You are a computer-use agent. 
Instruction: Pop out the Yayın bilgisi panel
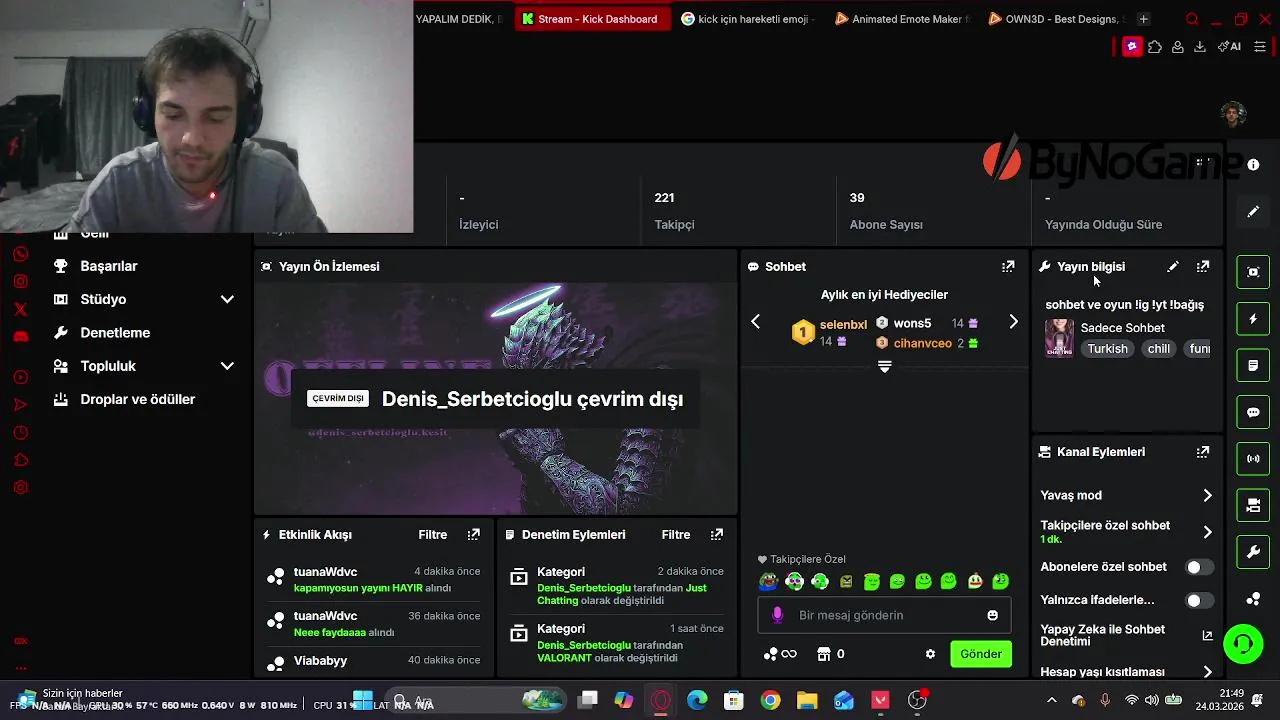[x=1203, y=267]
